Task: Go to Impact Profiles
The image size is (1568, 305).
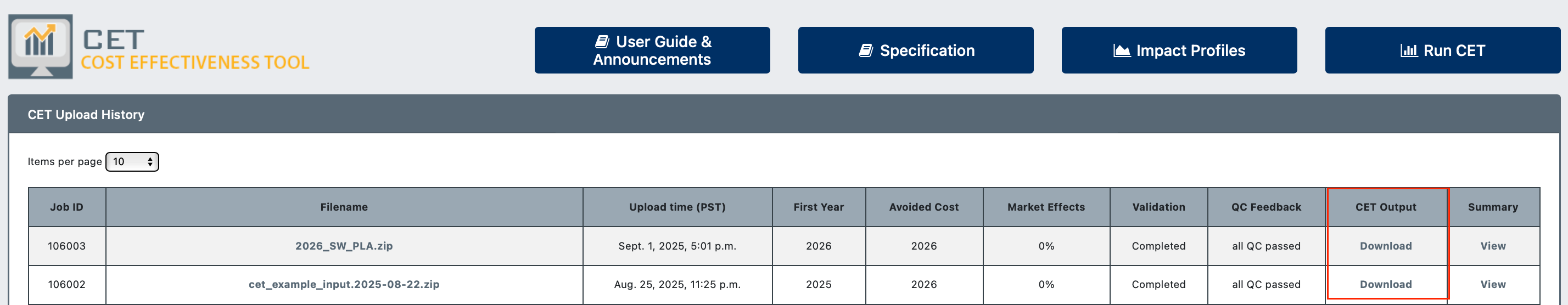Action: pos(1179,50)
